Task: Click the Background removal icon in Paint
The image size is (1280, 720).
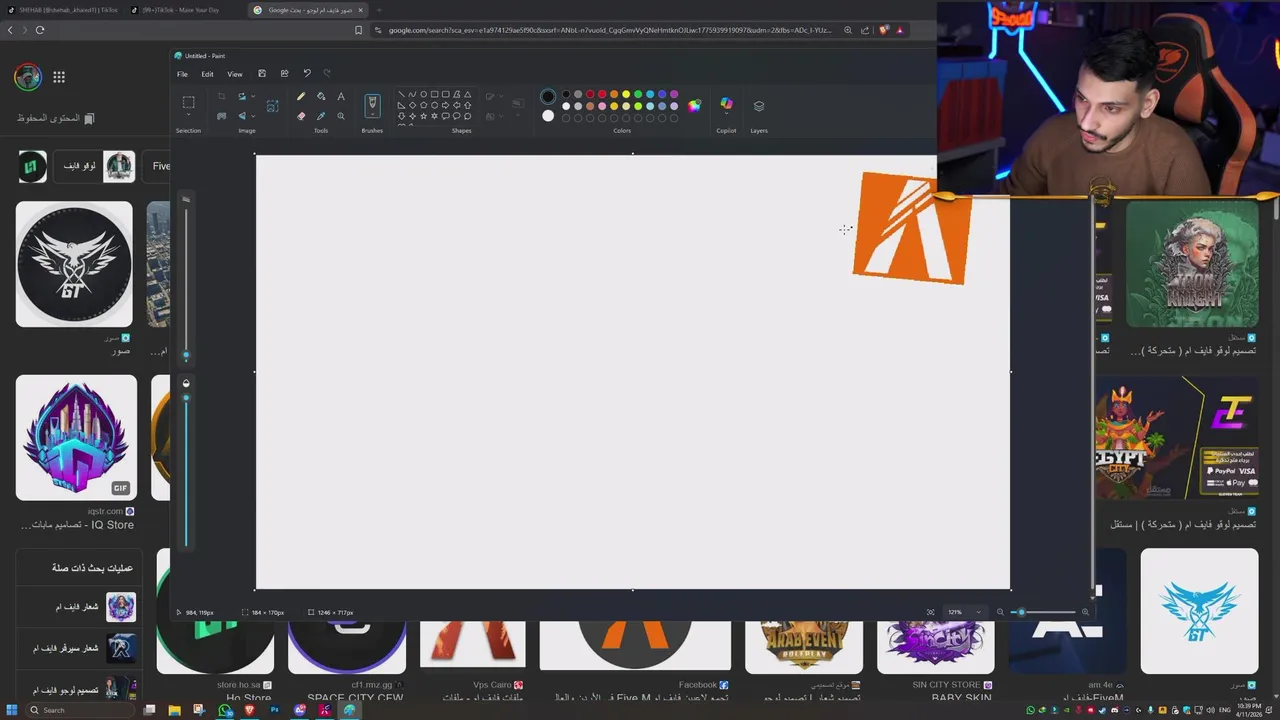Action: click(x=221, y=116)
